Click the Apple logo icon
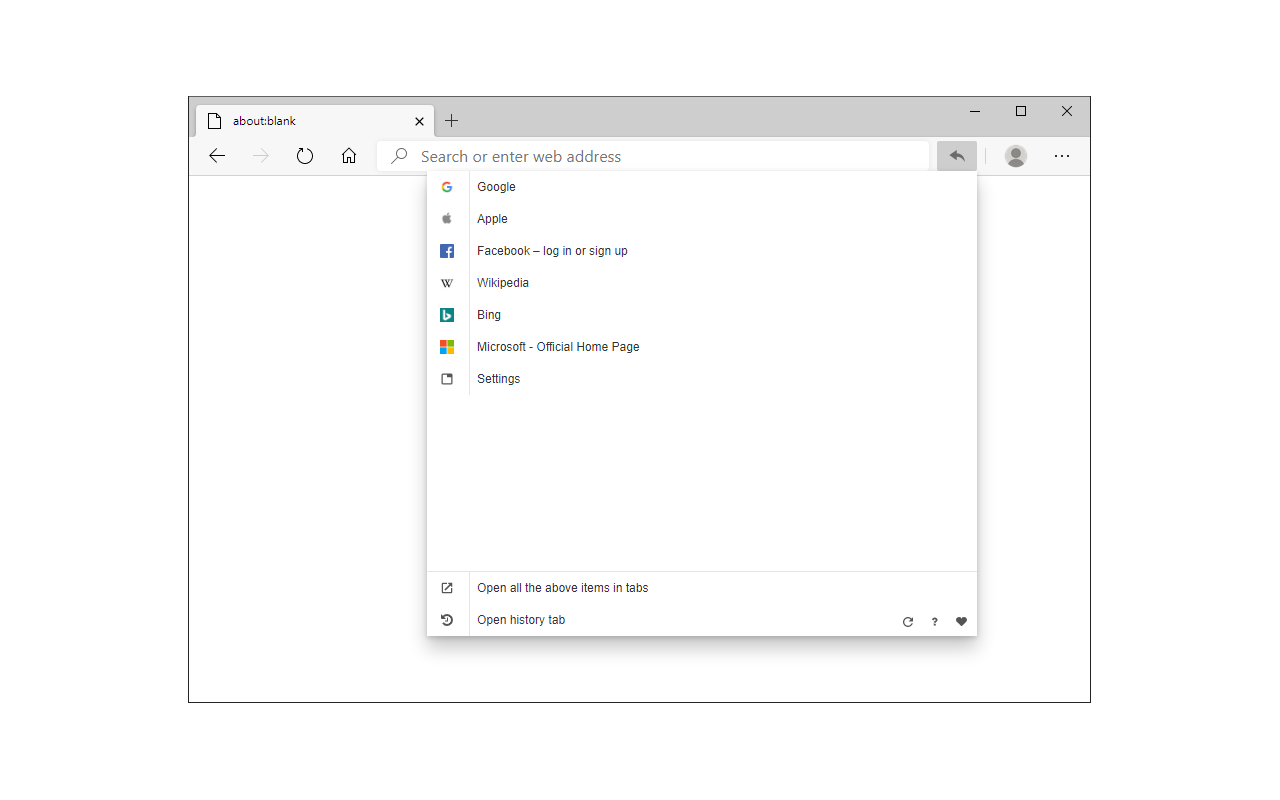 pyautogui.click(x=447, y=219)
